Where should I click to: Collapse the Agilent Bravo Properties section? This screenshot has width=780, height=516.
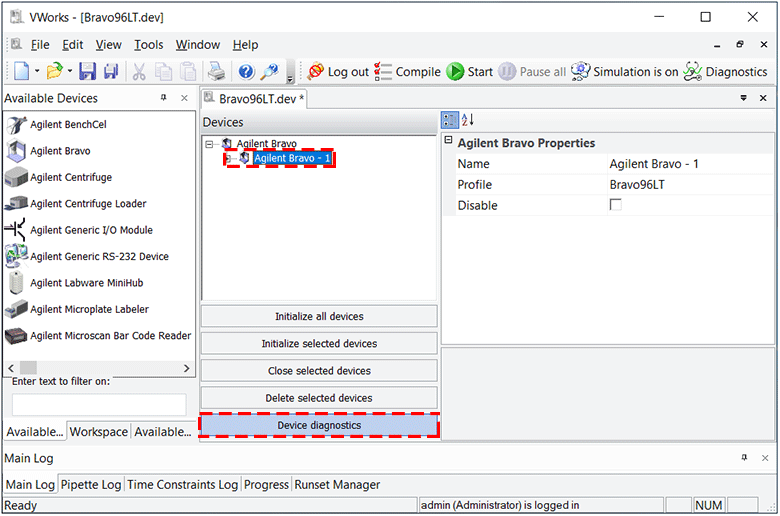[448, 140]
